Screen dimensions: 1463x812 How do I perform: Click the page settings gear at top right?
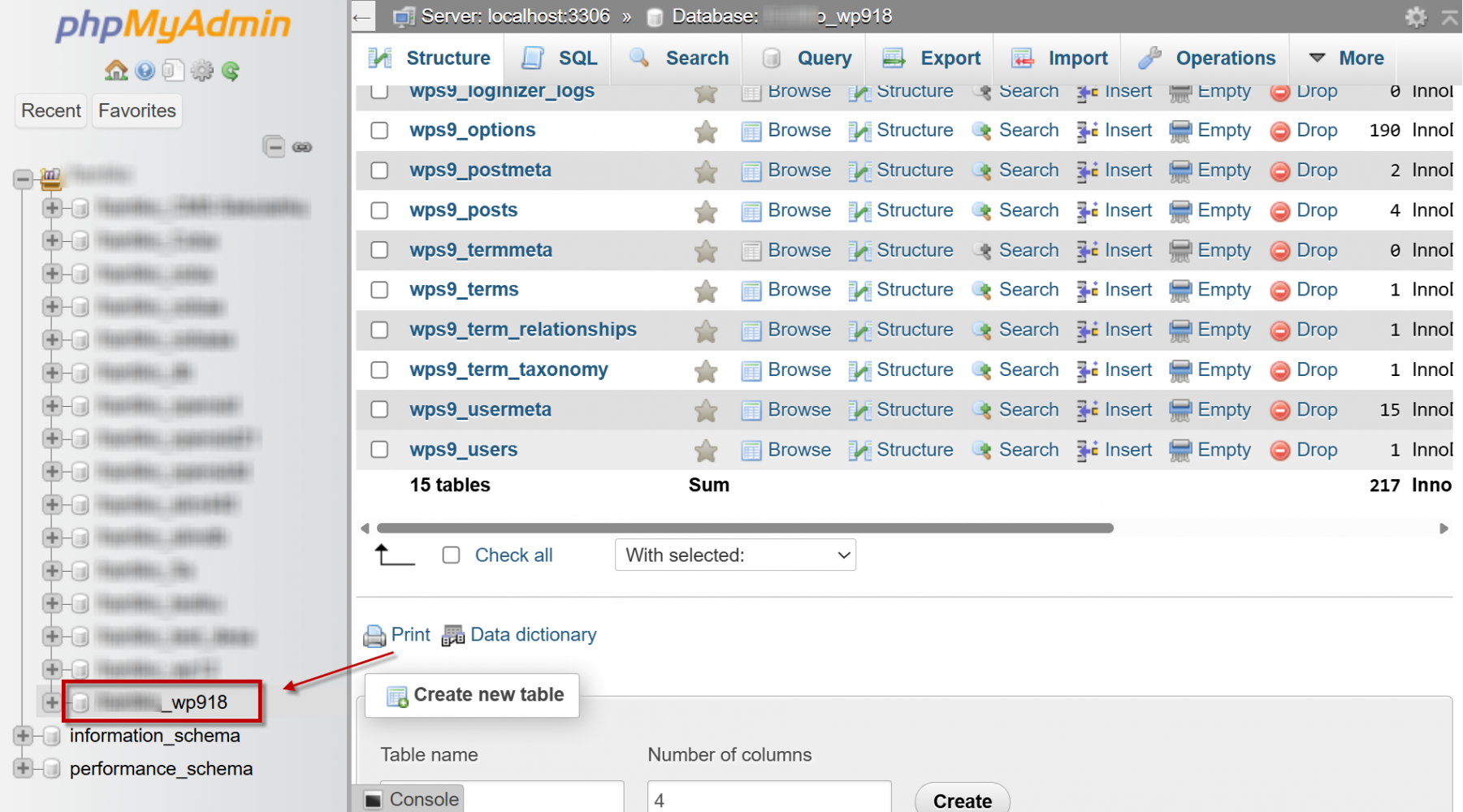(1416, 17)
